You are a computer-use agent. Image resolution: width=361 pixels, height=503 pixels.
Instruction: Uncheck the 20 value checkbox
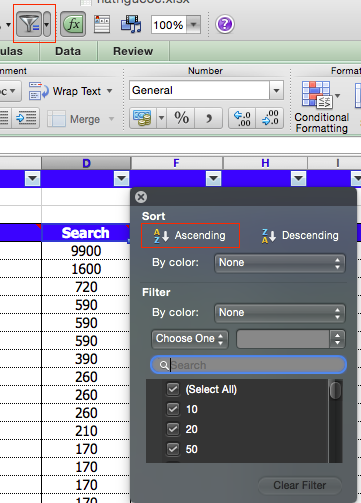pos(173,429)
